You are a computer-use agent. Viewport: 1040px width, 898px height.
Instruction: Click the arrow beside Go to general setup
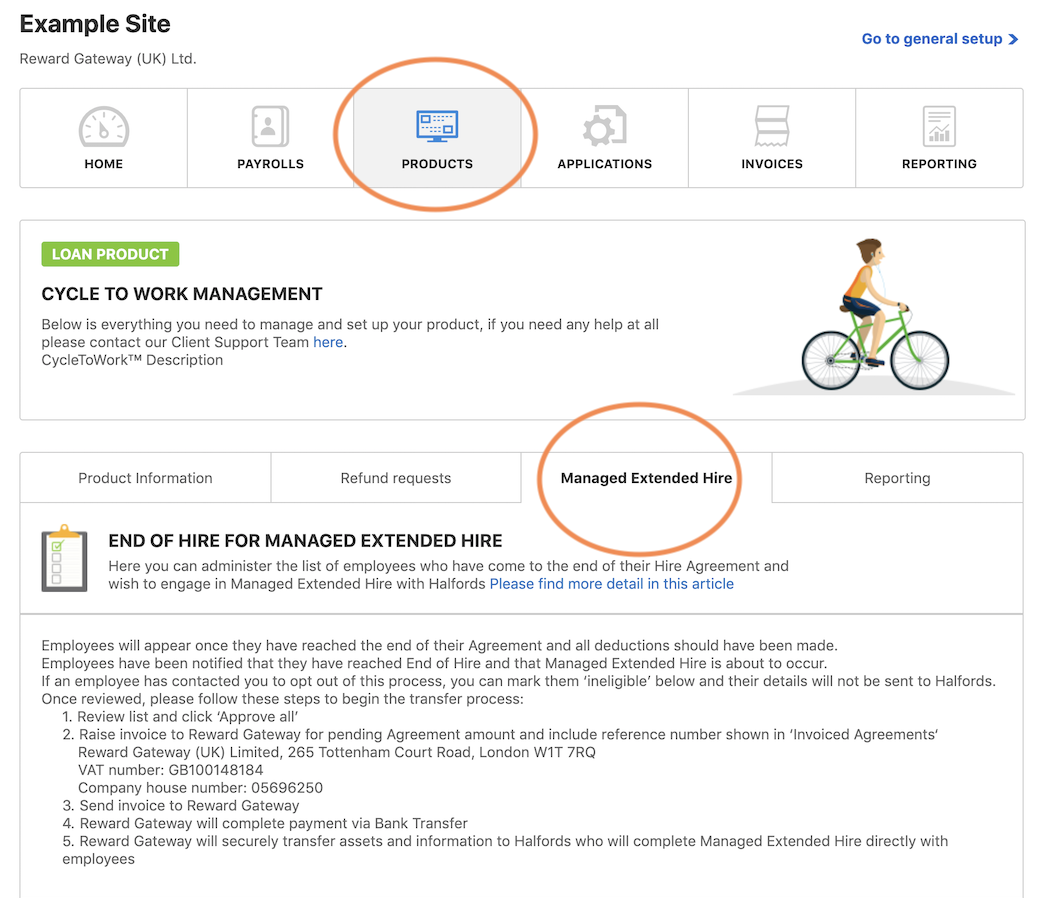[x=1014, y=39]
